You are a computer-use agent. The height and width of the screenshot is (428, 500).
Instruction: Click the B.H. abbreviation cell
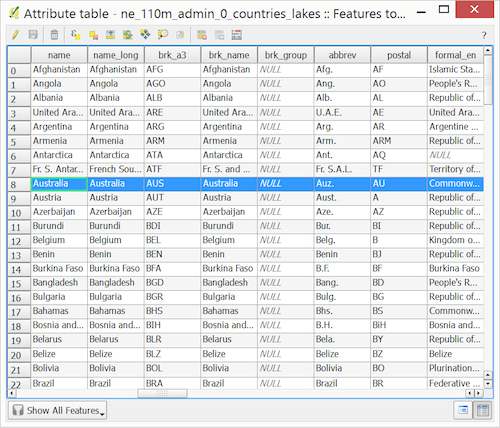[x=342, y=325]
